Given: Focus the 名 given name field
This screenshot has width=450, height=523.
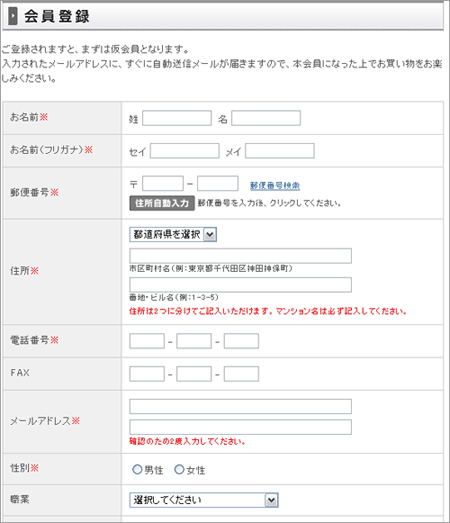Looking at the screenshot, I should (266, 118).
